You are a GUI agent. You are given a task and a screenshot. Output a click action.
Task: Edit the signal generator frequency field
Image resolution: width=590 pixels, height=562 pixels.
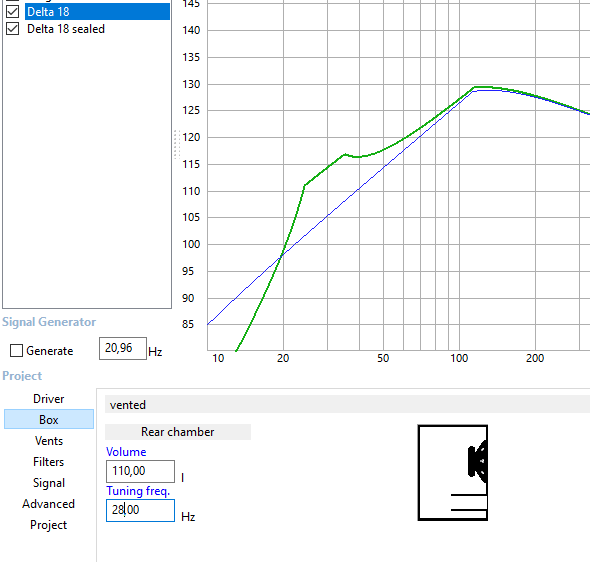123,348
